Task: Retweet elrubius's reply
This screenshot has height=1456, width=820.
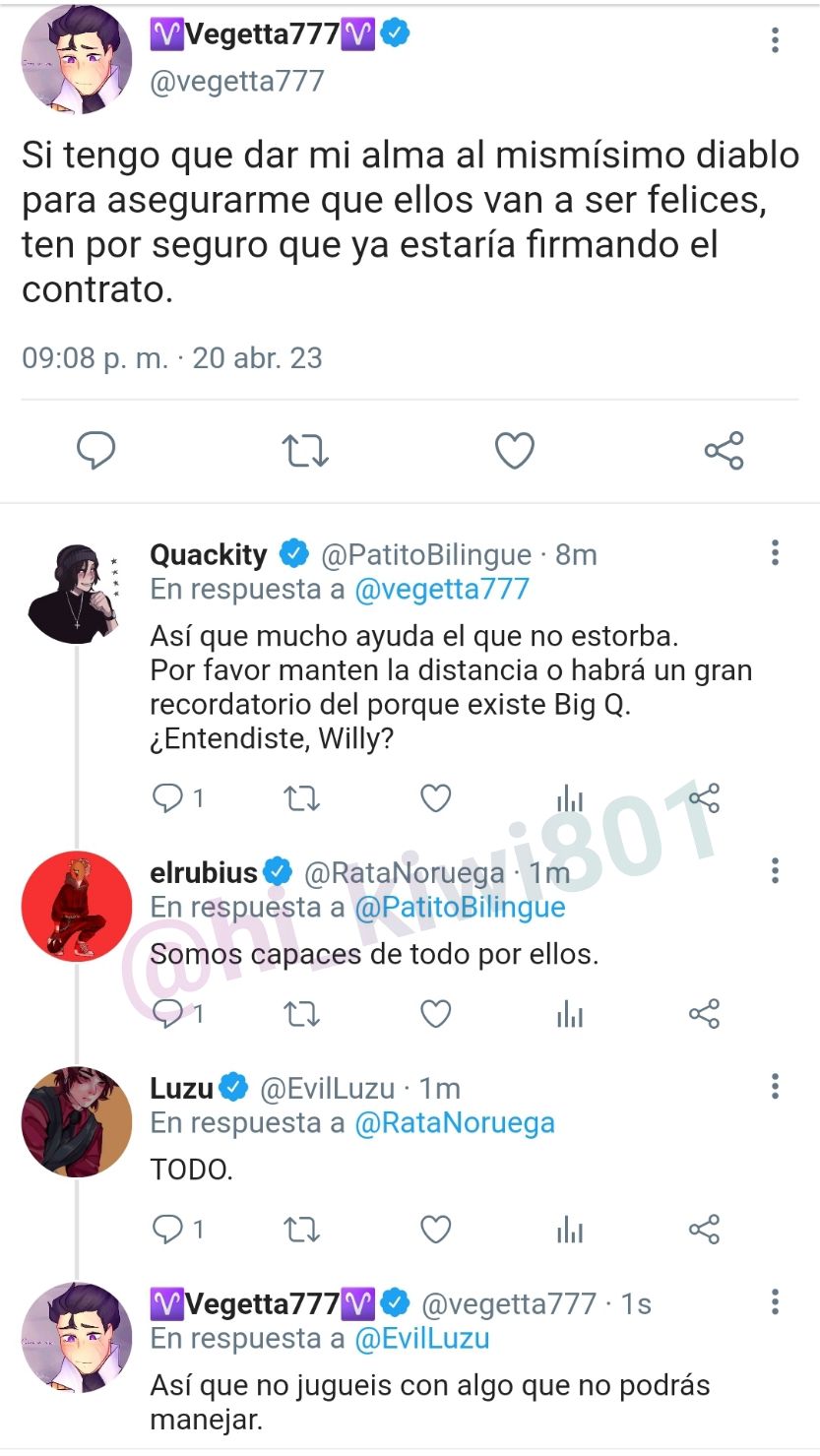Action: (x=302, y=1013)
